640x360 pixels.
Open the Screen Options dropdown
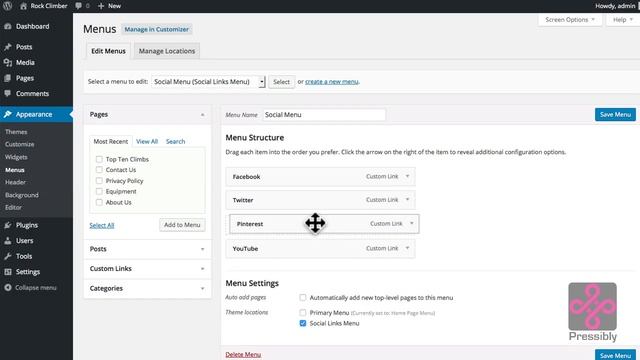pos(570,20)
